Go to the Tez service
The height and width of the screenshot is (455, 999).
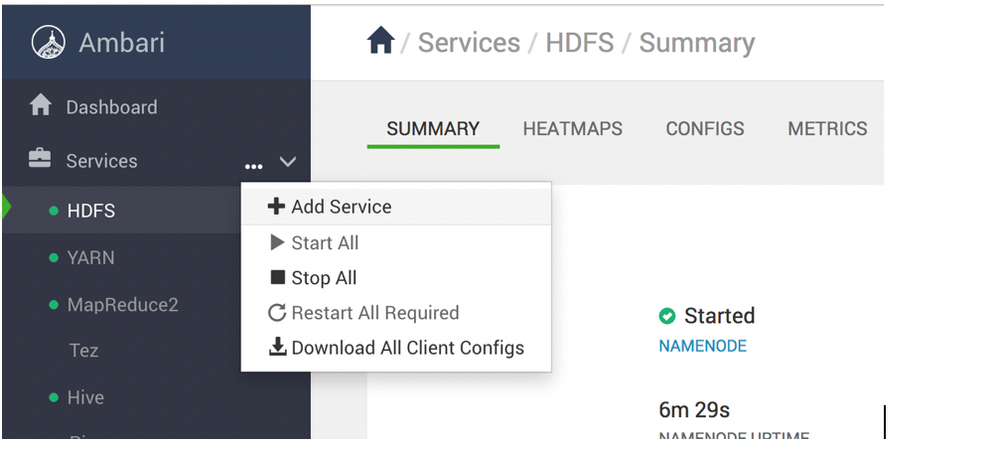(83, 351)
